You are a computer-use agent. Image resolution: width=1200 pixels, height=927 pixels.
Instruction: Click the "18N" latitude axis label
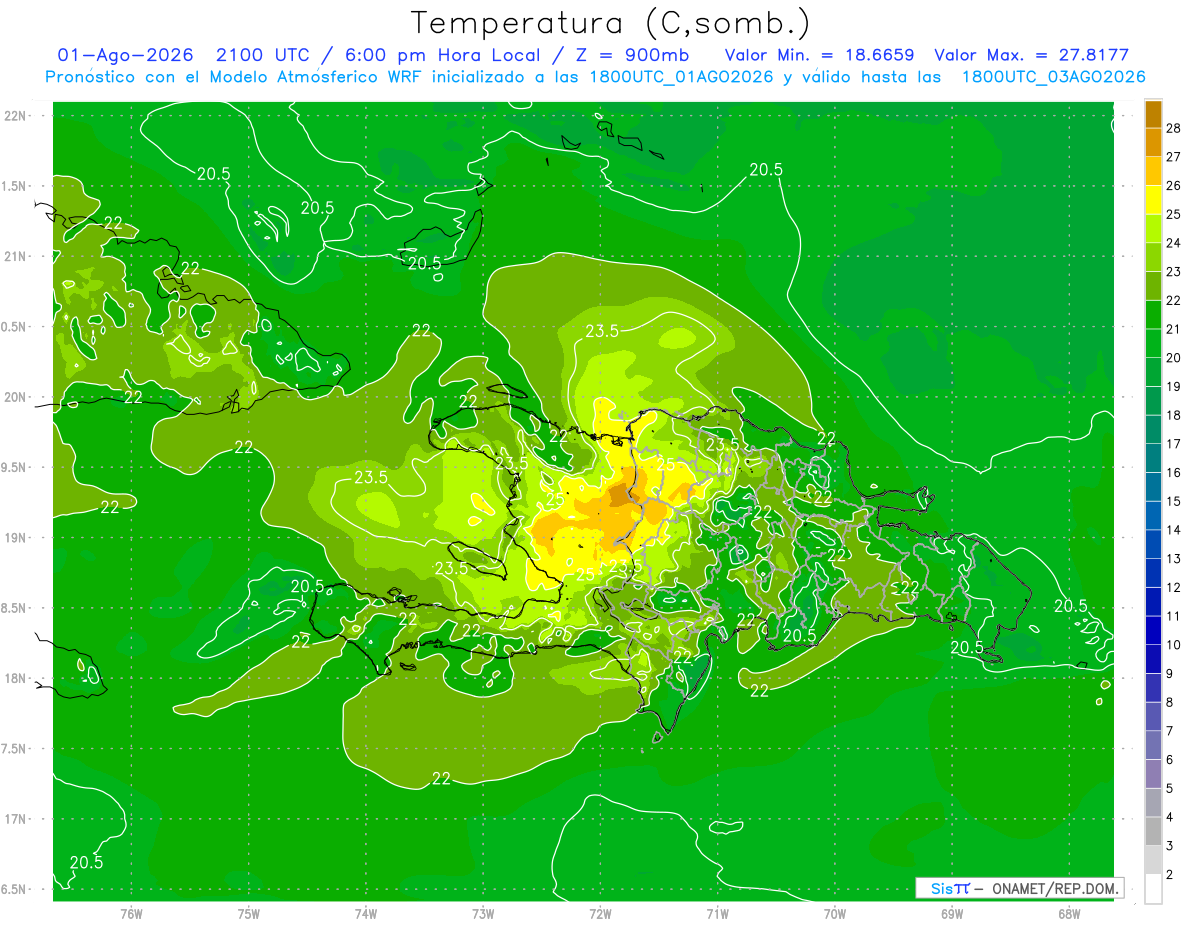pos(15,679)
